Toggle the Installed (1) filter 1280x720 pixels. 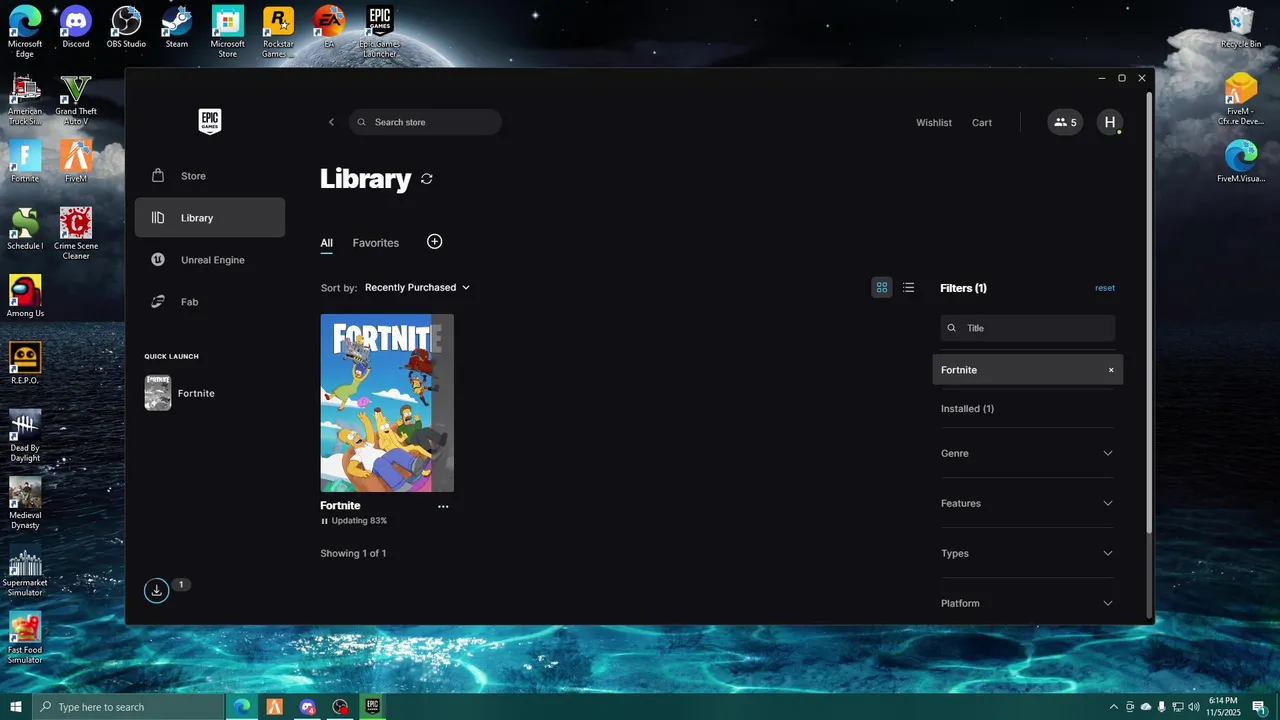pos(967,409)
